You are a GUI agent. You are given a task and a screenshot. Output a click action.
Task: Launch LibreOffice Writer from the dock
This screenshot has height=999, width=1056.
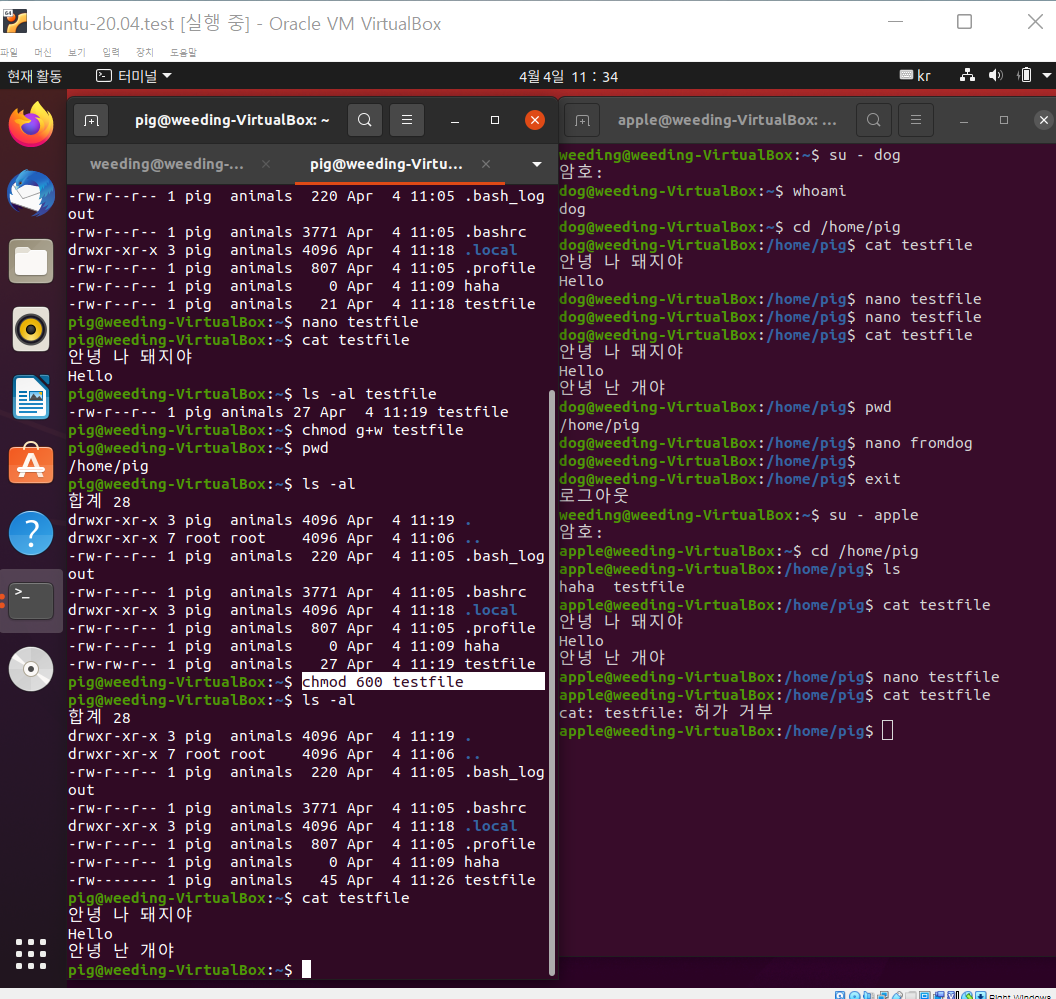[31, 397]
